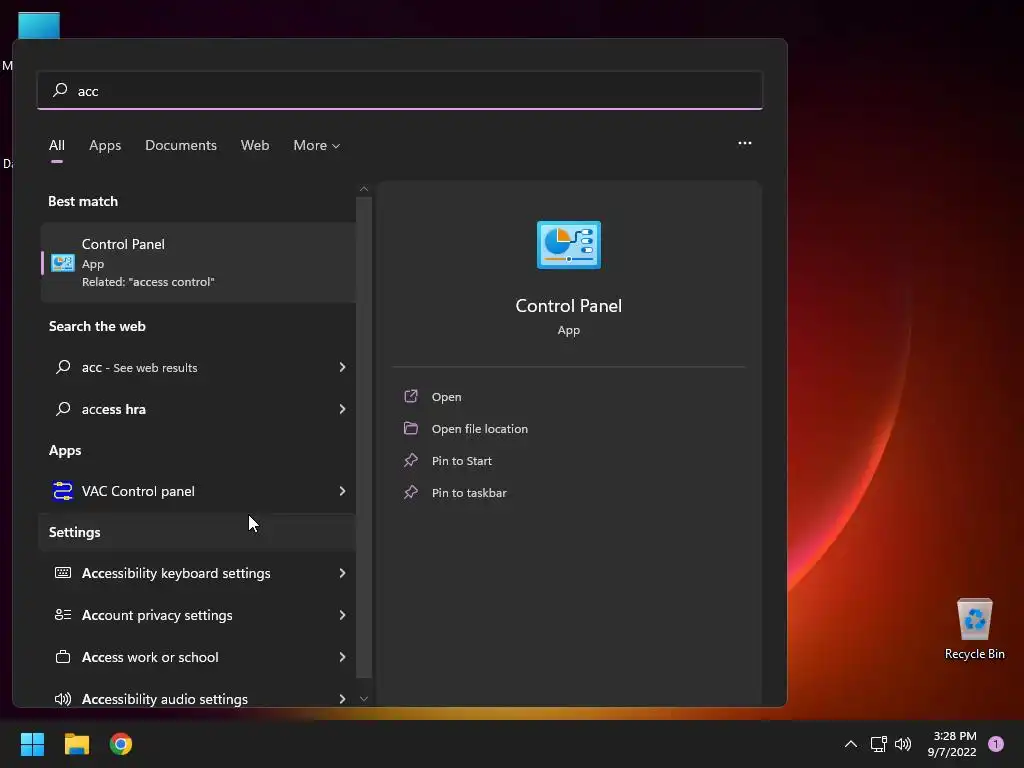
Task: Expand Access work or school chevron
Action: (342, 656)
